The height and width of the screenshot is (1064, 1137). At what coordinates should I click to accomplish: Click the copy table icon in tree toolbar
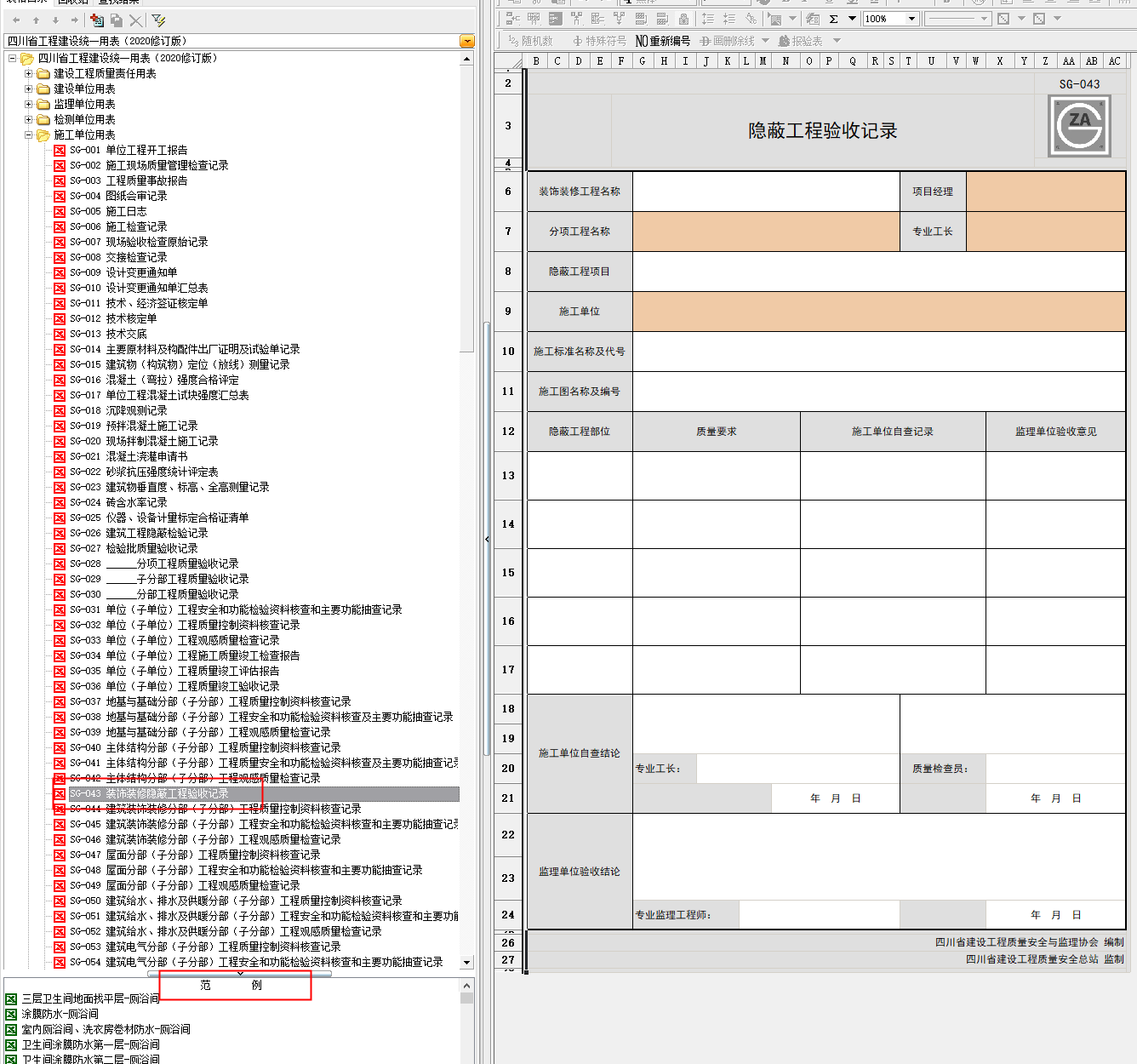(117, 20)
